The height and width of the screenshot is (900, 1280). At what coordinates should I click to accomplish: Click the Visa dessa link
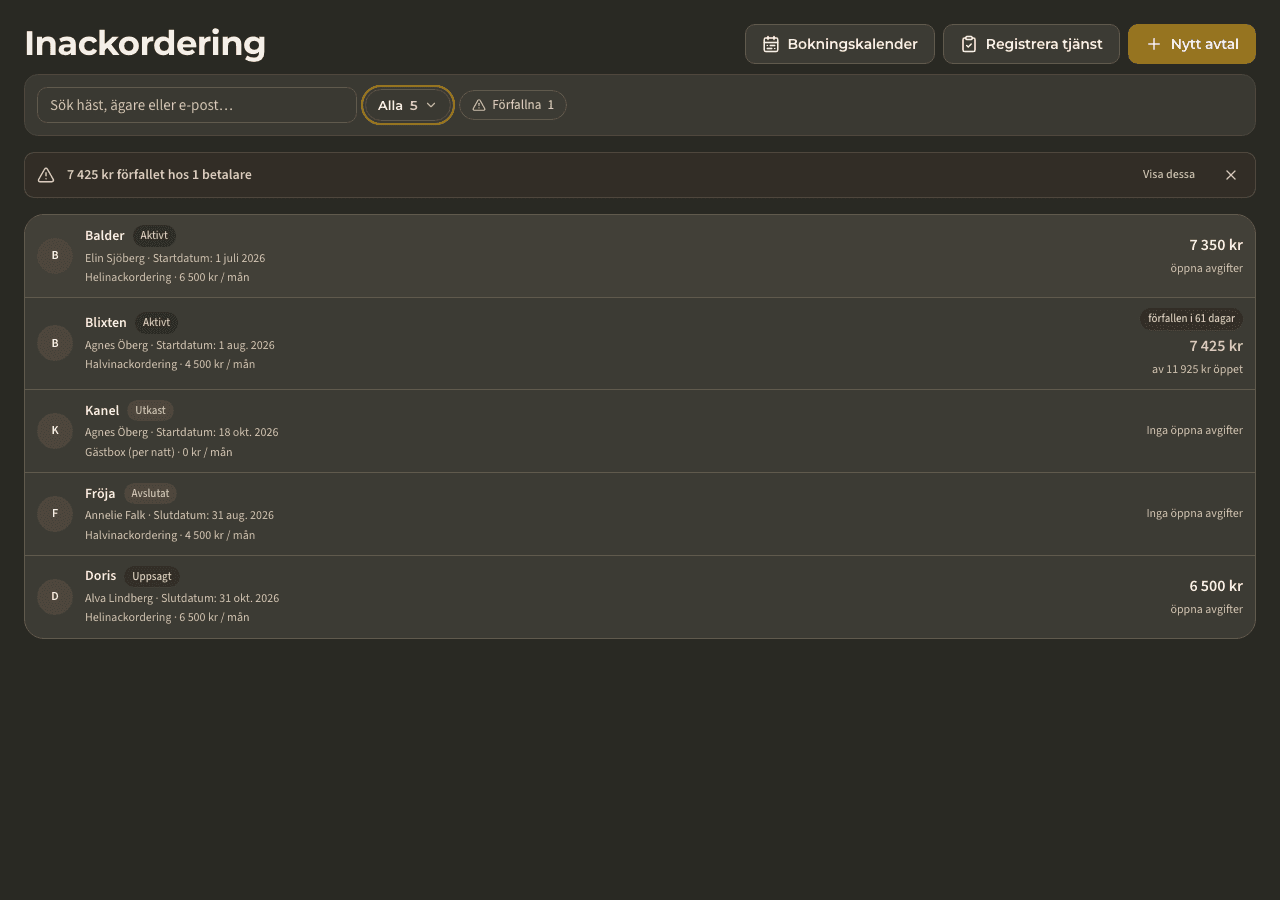pyautogui.click(x=1169, y=175)
